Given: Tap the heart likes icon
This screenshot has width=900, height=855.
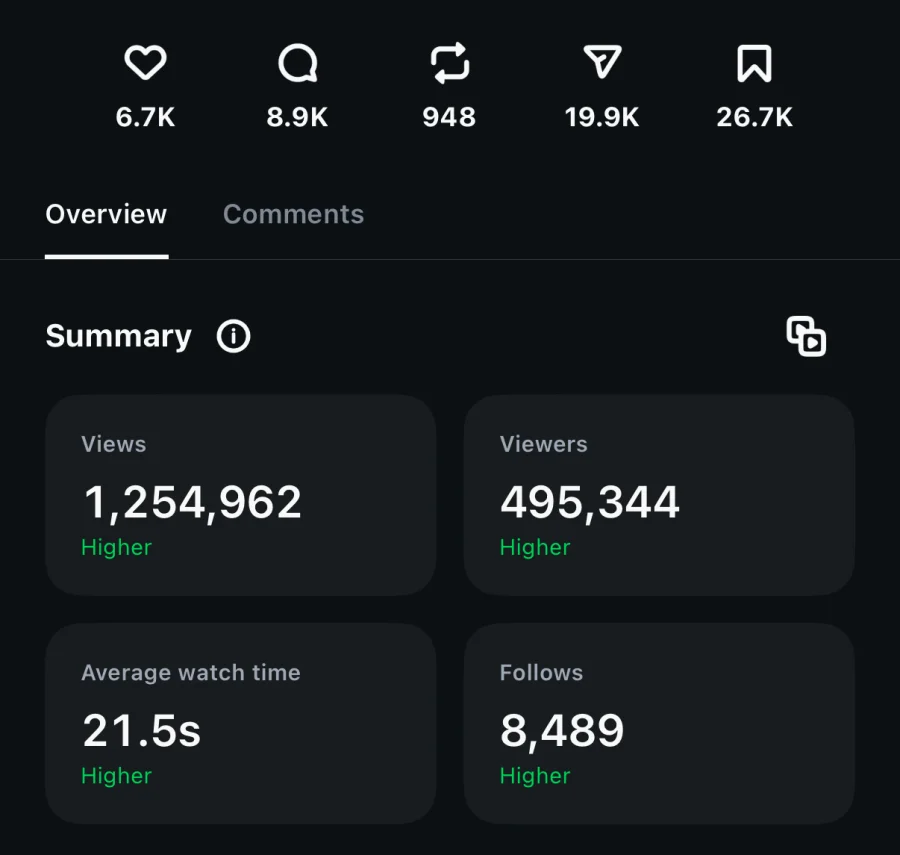Looking at the screenshot, I should pyautogui.click(x=145, y=62).
